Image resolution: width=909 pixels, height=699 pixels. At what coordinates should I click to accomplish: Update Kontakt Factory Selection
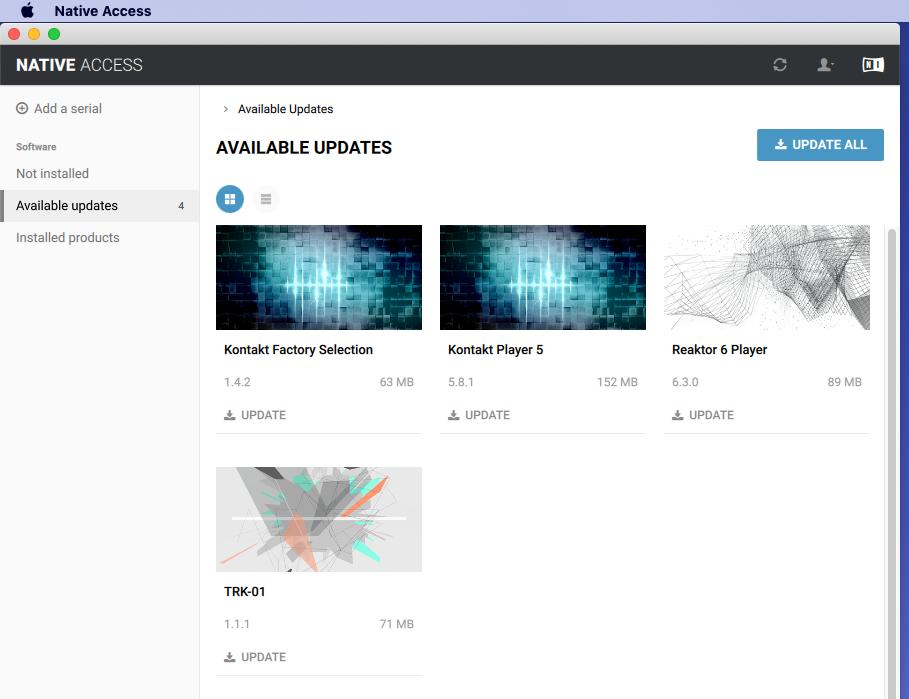[x=255, y=415]
